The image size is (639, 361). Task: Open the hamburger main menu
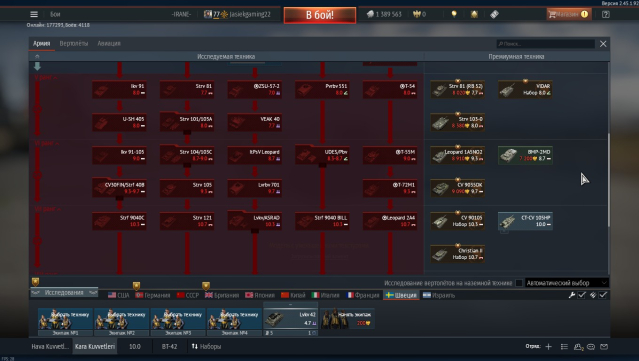click(x=34, y=14)
